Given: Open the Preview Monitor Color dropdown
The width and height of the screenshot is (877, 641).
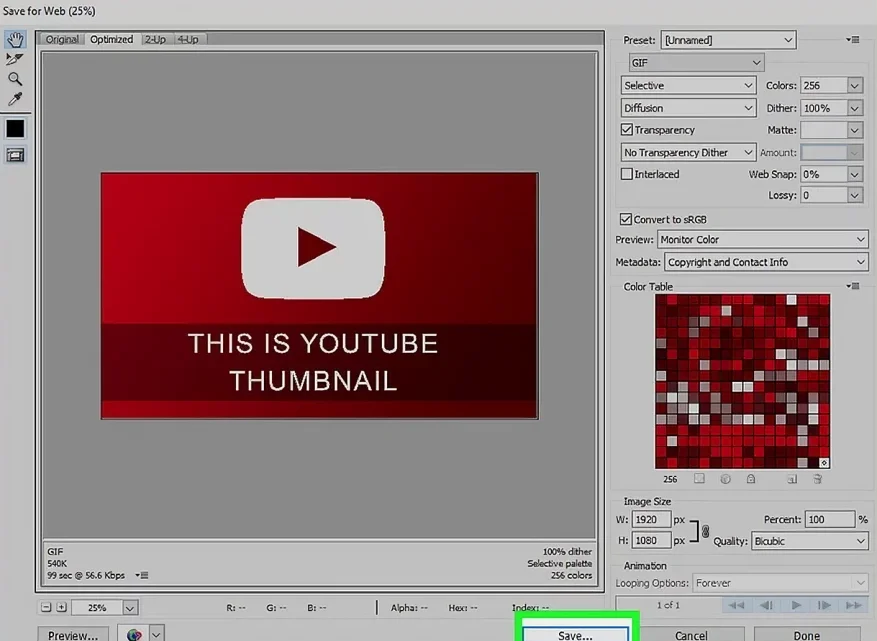Looking at the screenshot, I should 763,239.
